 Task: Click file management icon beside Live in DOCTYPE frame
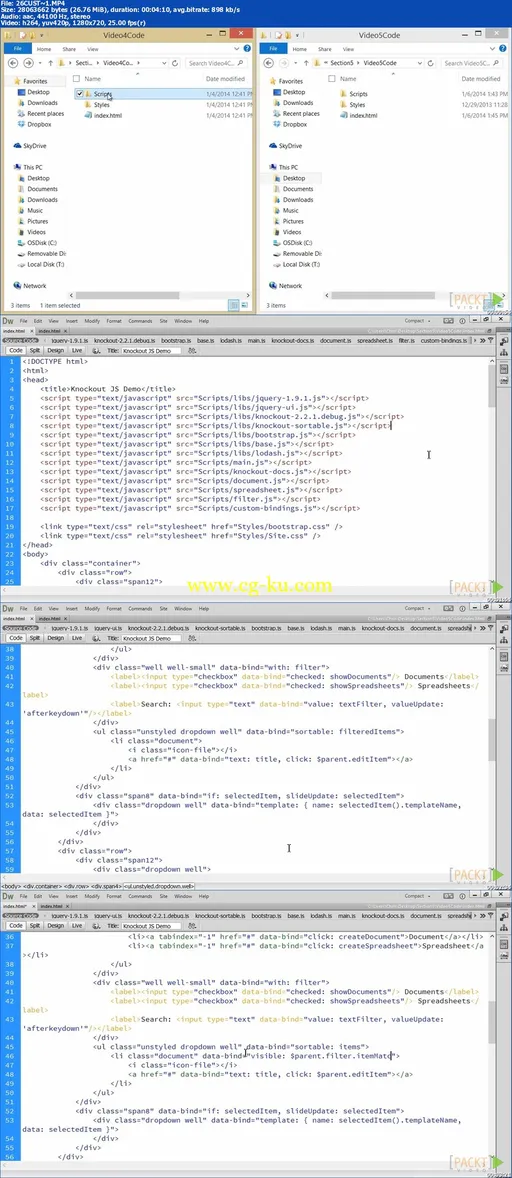pyautogui.click(x=95, y=350)
